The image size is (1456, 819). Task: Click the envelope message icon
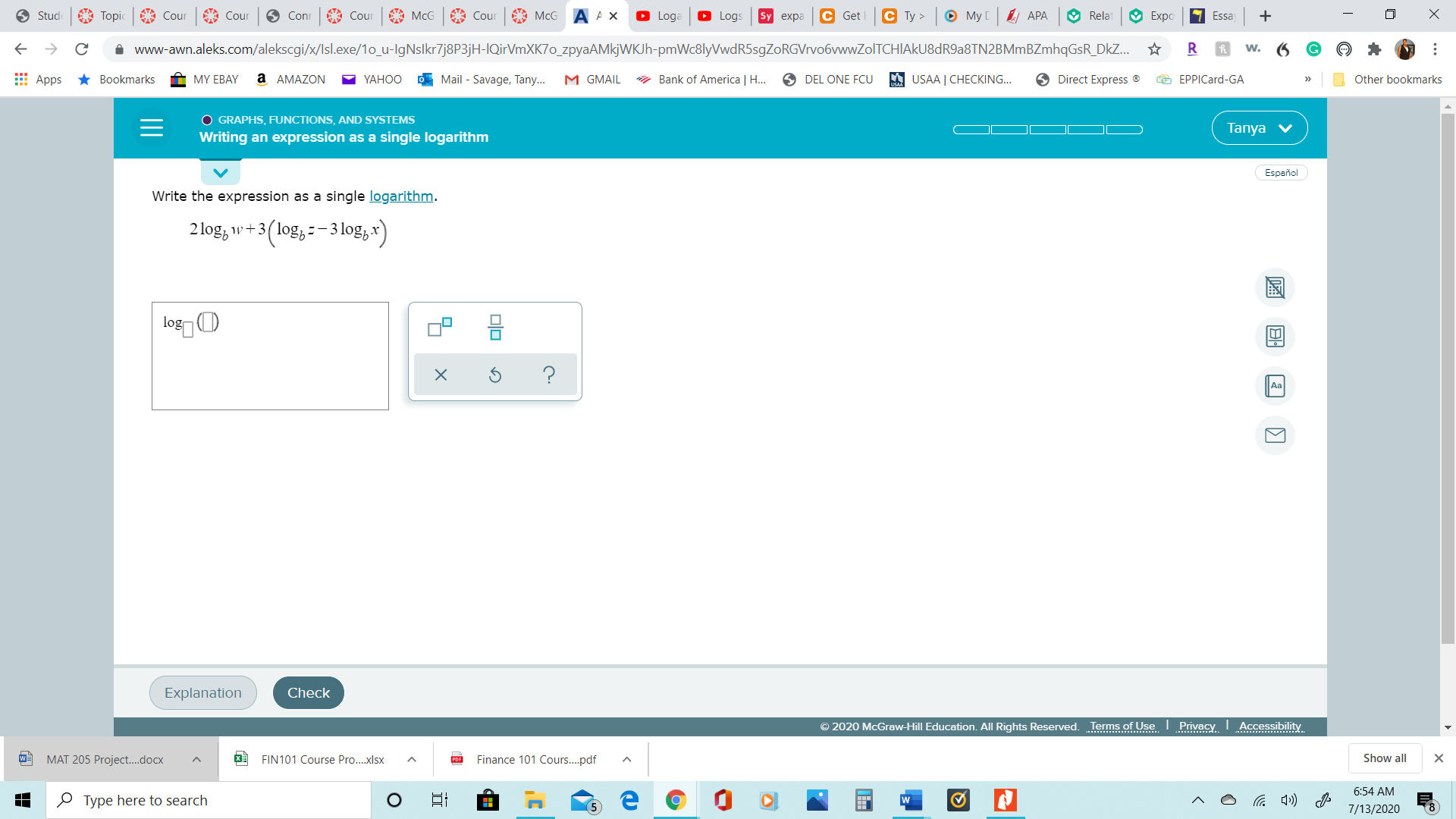1275,435
